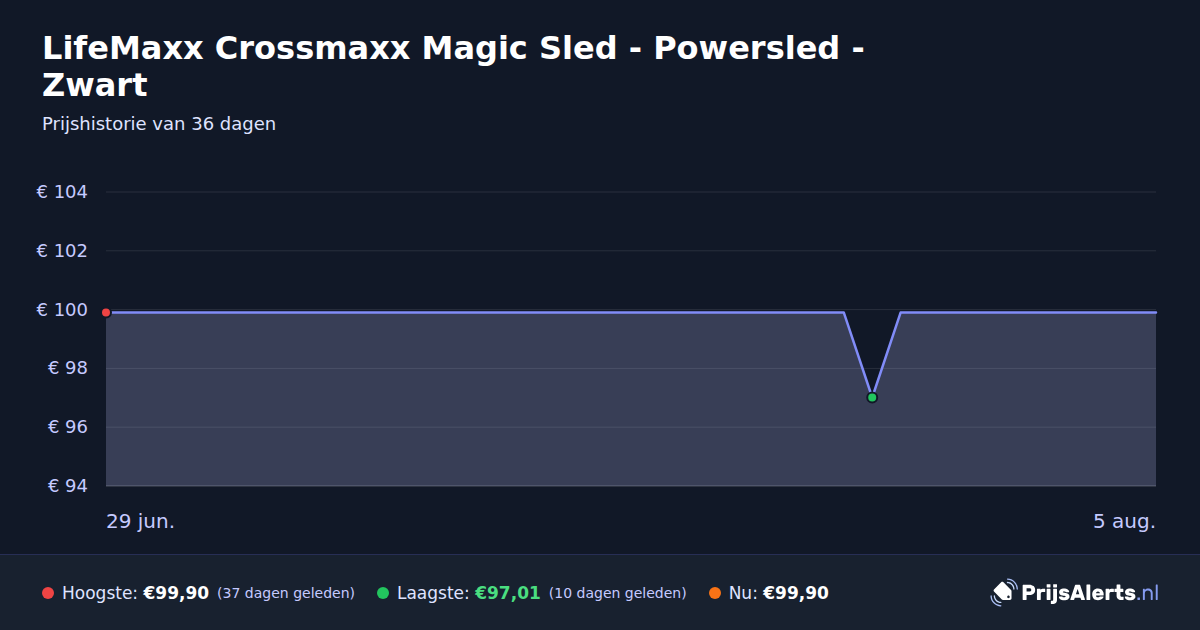
Task: Click the red highest price dot in legend
Action: click(x=48, y=593)
